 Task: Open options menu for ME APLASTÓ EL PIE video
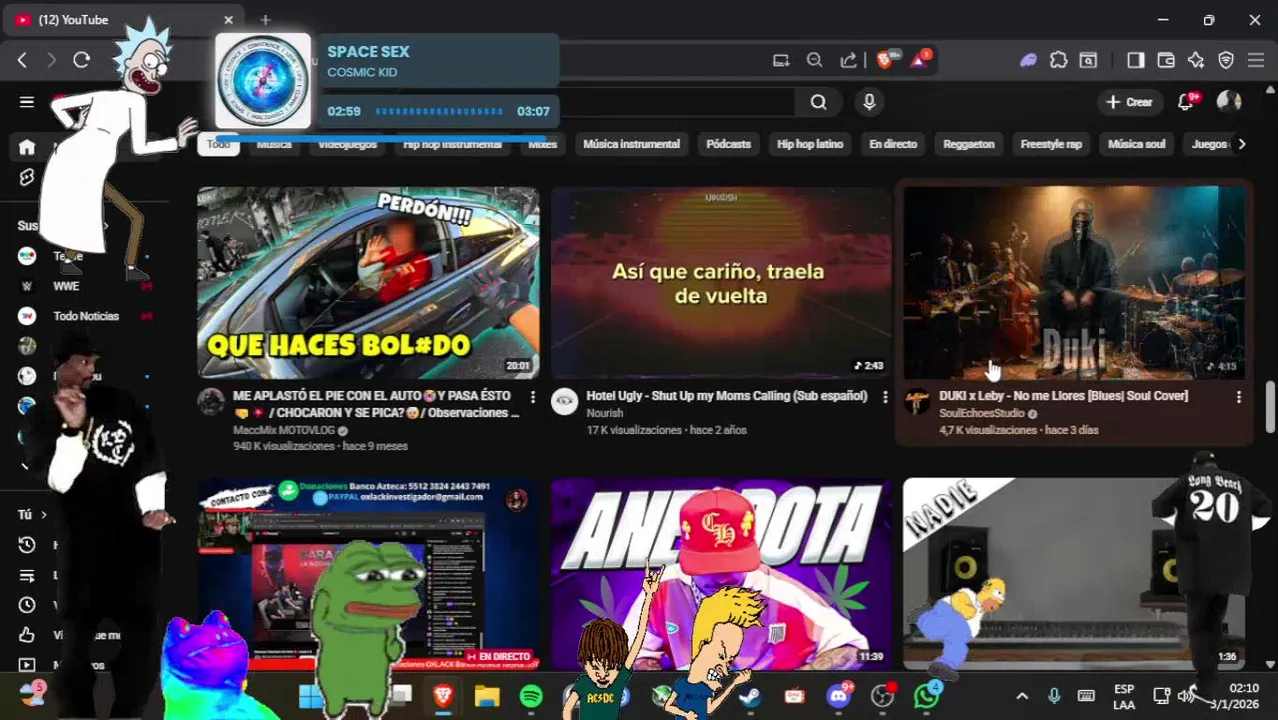[532, 397]
